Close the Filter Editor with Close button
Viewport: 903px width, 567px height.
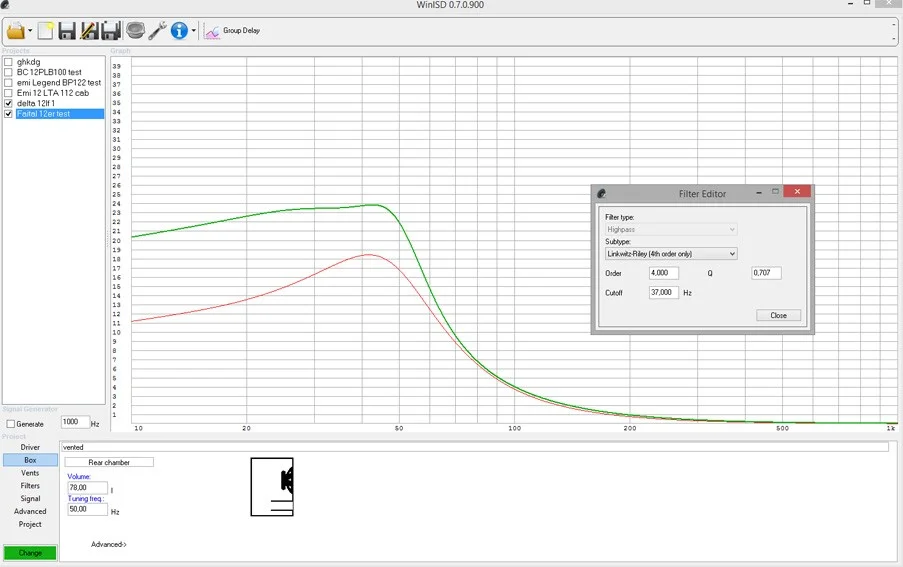pos(778,315)
